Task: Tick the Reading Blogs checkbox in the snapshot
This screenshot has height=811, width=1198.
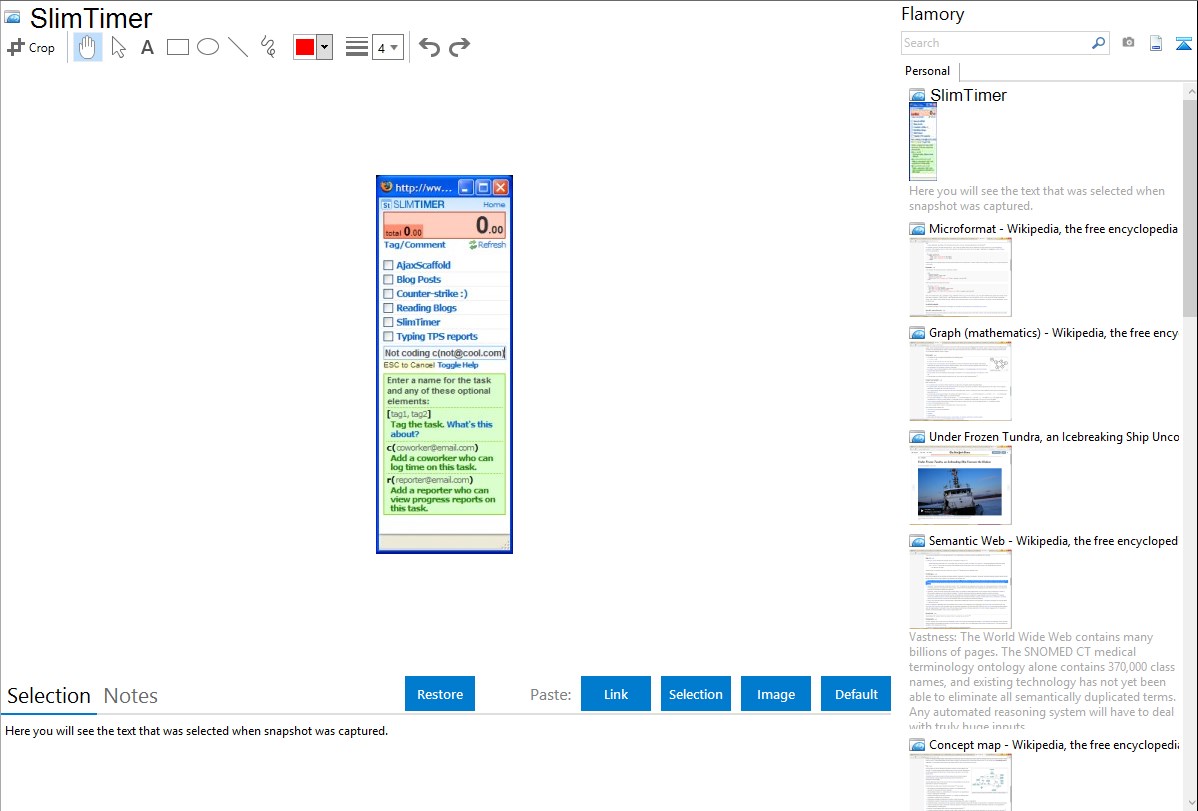Action: coord(388,308)
